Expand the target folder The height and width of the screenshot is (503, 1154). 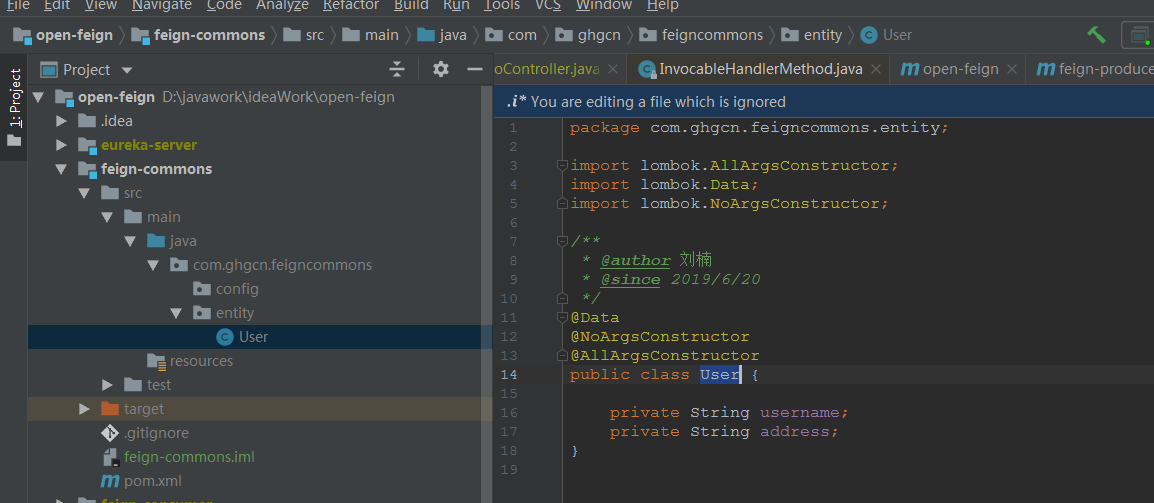(85, 409)
